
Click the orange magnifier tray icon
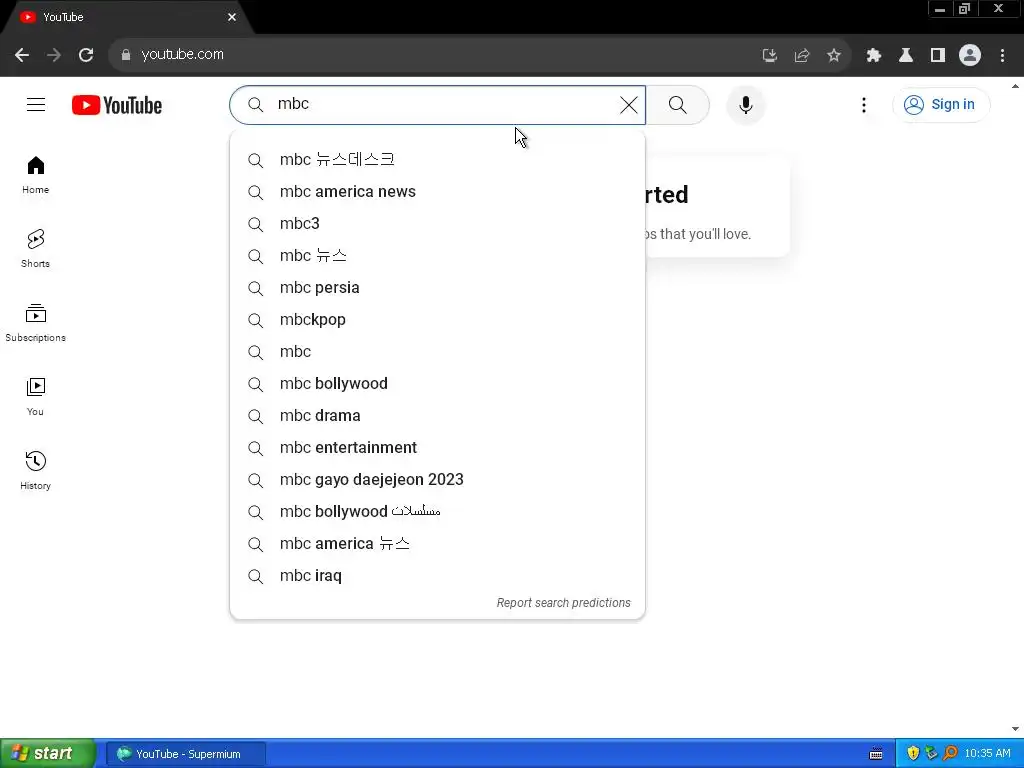[x=950, y=754]
